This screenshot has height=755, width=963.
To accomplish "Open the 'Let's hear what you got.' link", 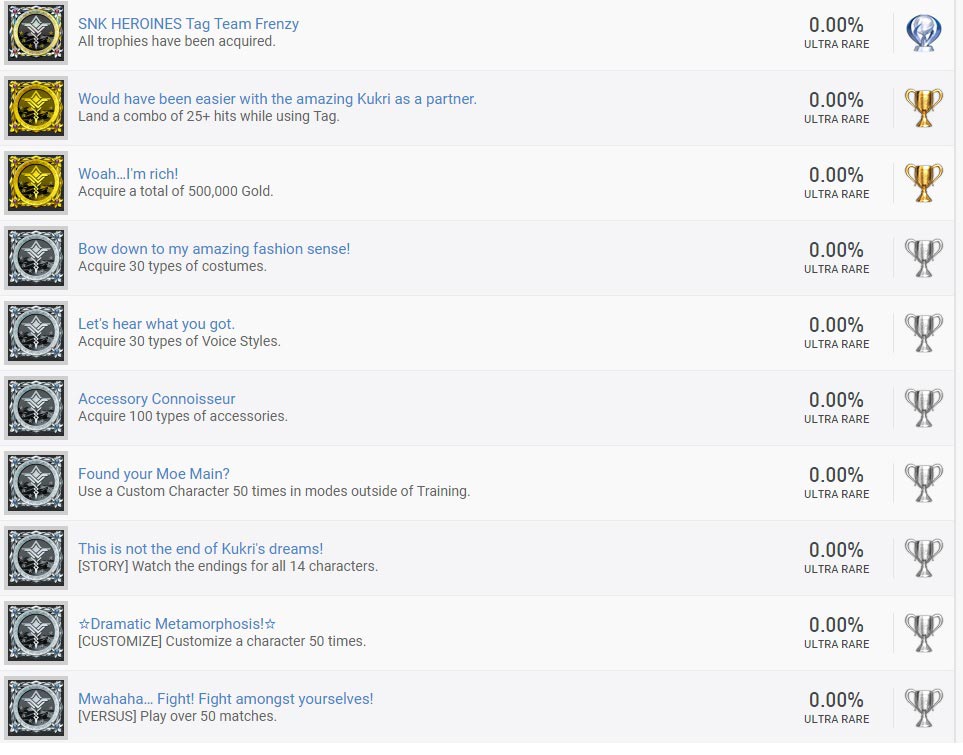I will (157, 324).
